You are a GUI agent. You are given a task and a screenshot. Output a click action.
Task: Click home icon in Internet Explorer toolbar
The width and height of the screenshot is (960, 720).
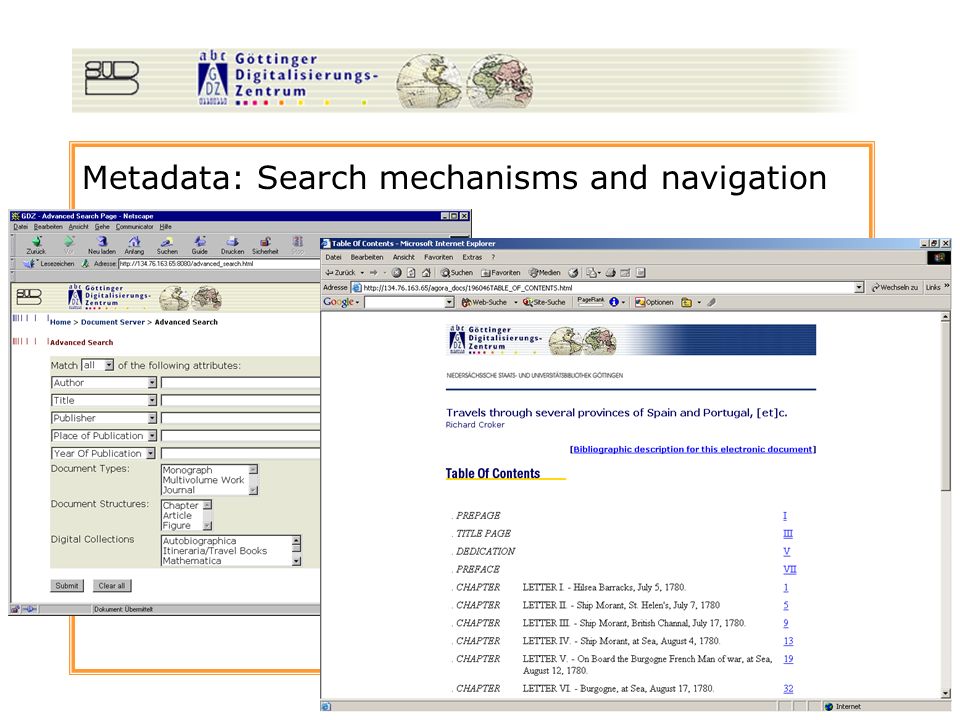tap(426, 272)
